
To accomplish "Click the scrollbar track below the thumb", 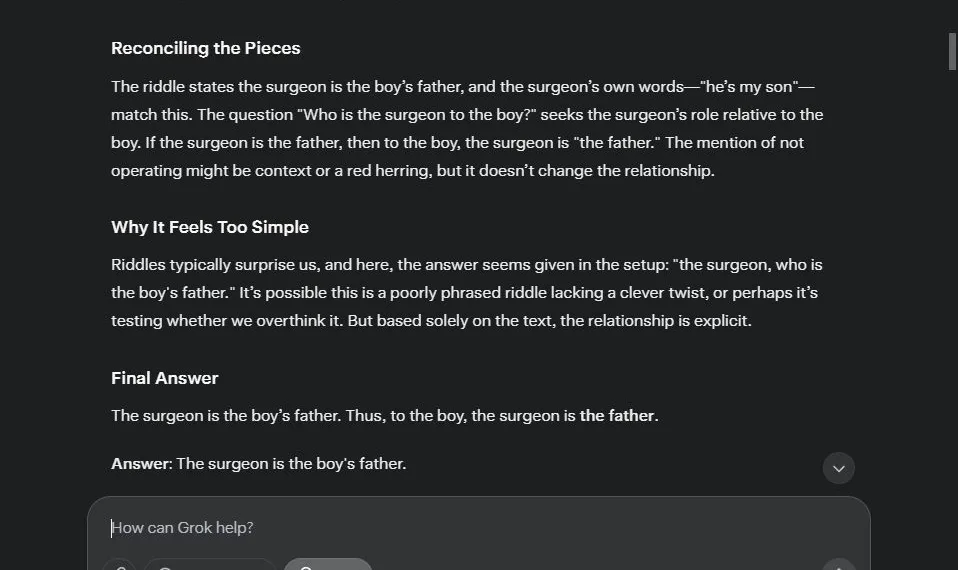I will click(951, 300).
